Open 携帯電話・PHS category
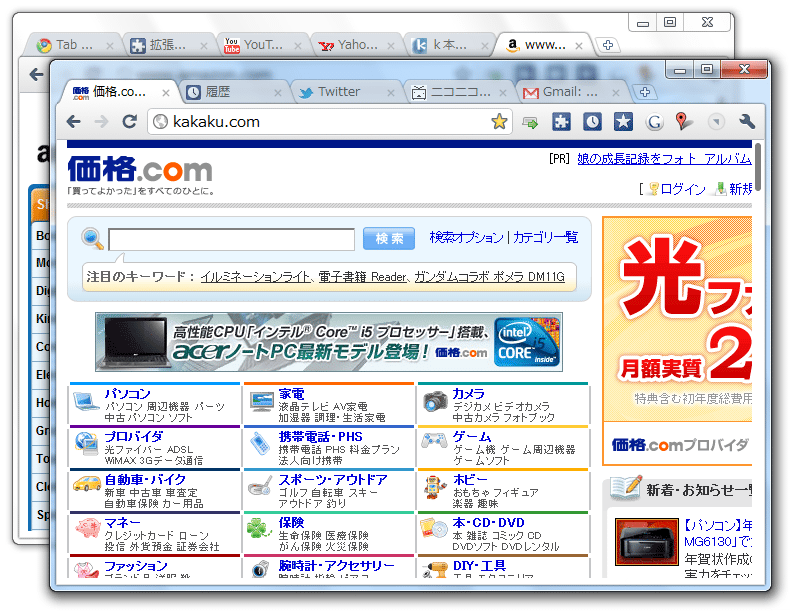This screenshot has width=795, height=613. tap(320, 437)
